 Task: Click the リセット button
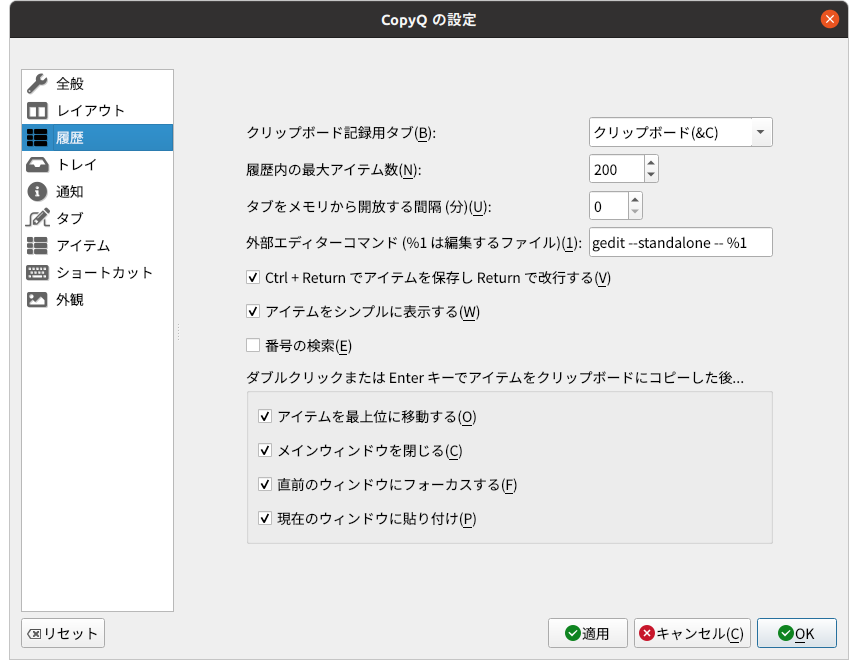[63, 633]
